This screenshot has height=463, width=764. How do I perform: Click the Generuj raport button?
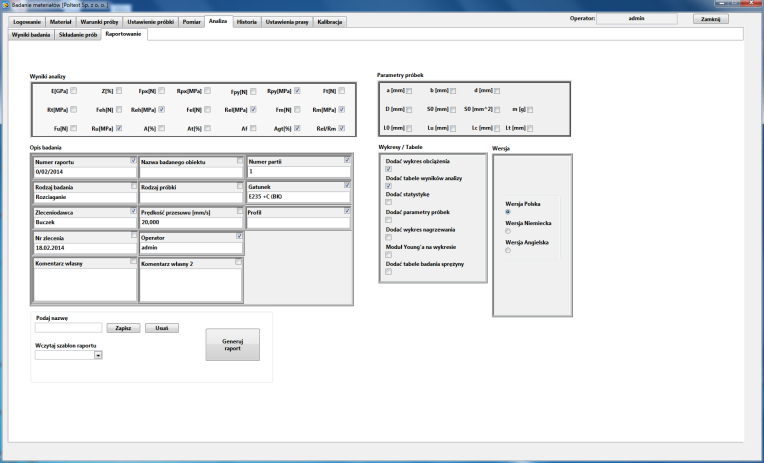click(x=232, y=345)
